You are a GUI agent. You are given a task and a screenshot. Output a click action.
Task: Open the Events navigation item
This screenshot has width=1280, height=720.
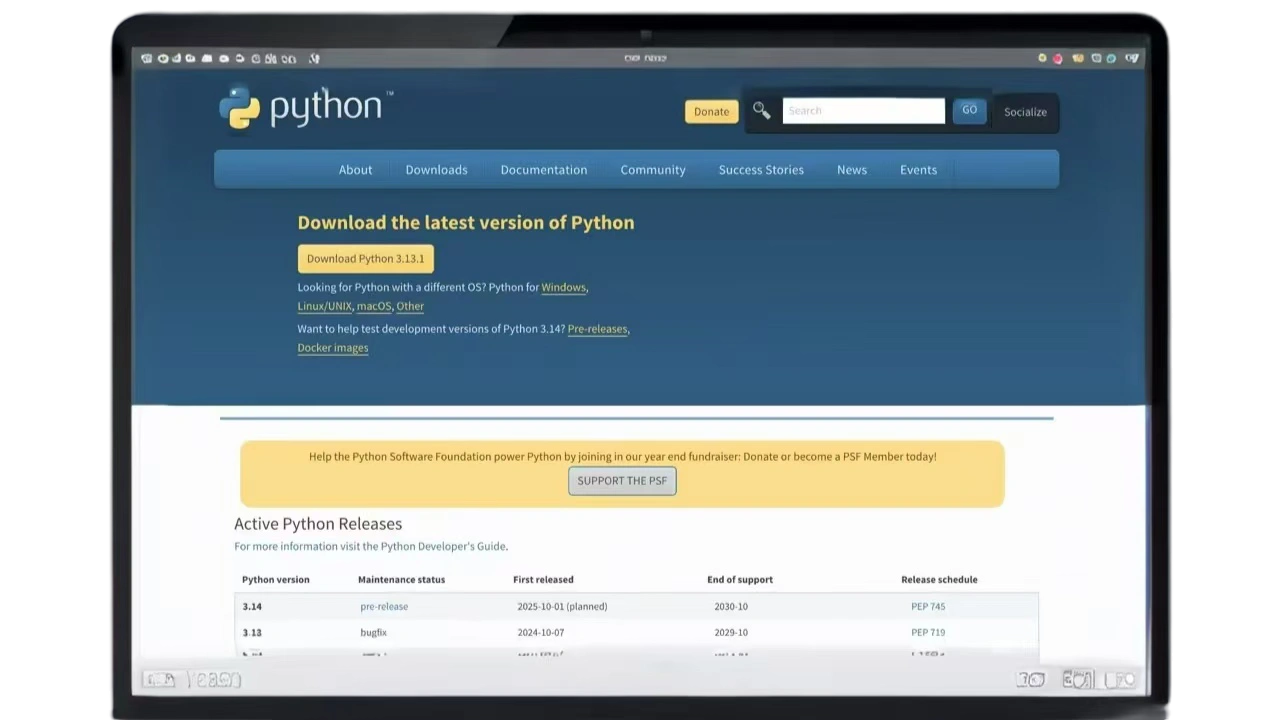[x=918, y=170]
